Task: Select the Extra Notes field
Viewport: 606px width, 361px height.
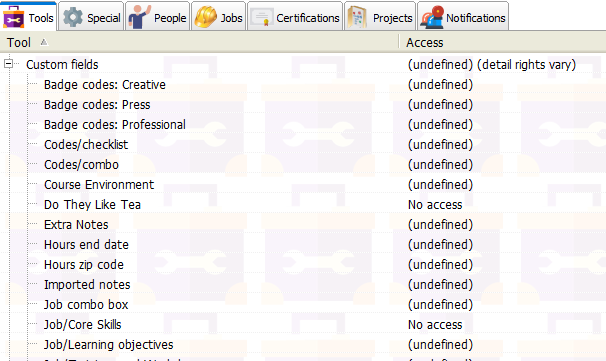Action: (76, 225)
